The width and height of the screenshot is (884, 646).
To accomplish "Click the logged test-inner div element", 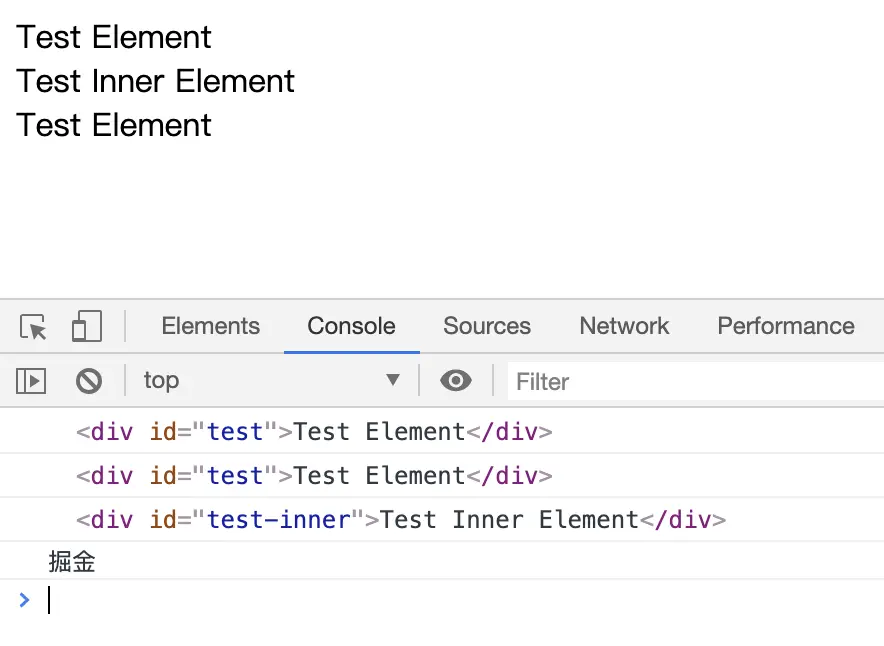I will tap(400, 520).
